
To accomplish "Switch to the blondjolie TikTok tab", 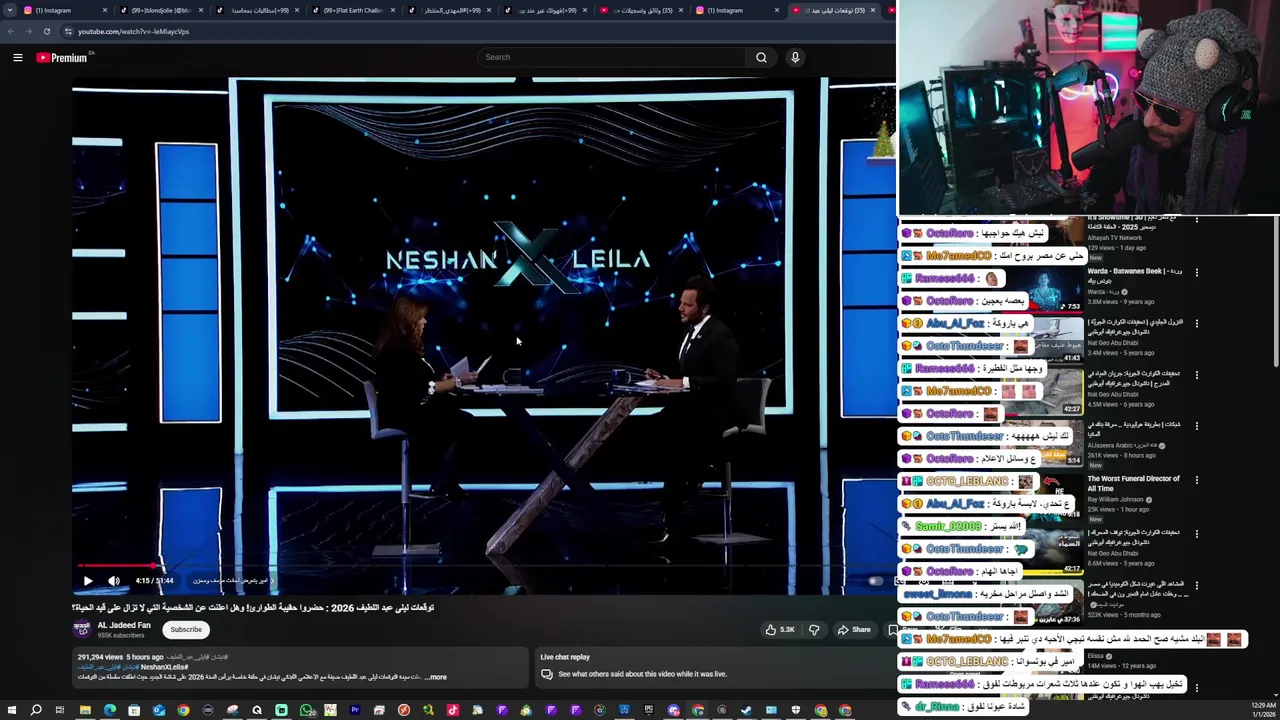I will pyautogui.click(x=160, y=10).
